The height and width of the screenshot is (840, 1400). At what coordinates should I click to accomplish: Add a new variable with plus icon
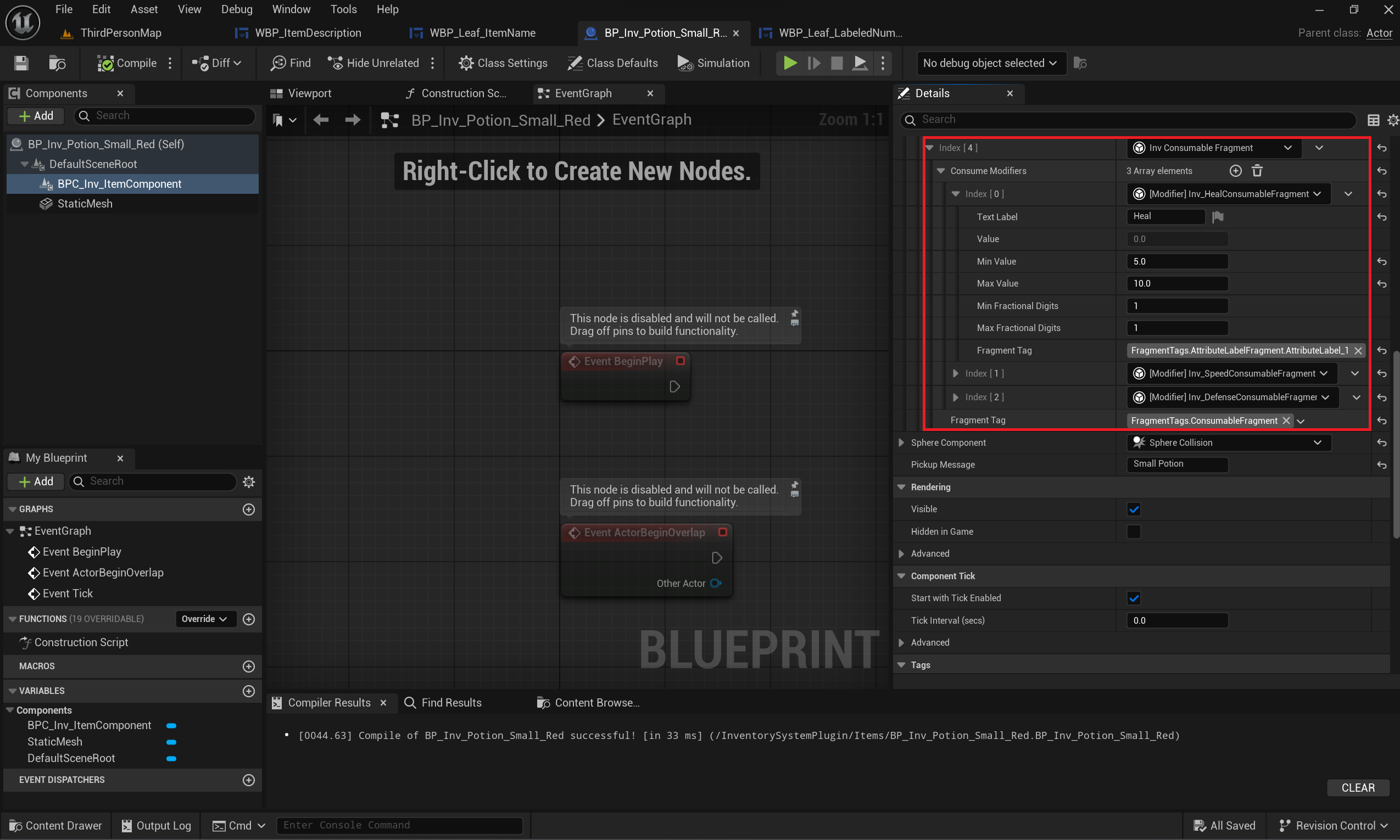coord(248,691)
